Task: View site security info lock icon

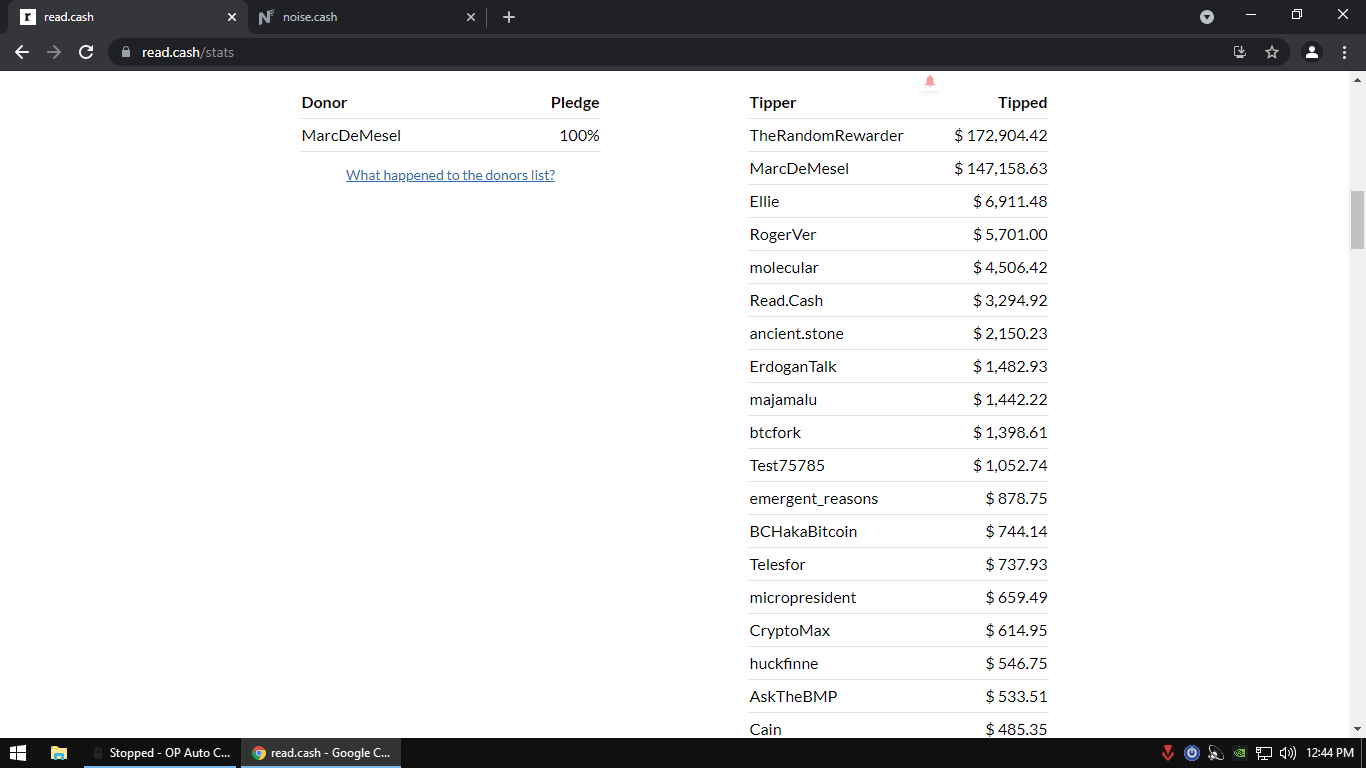Action: point(126,52)
